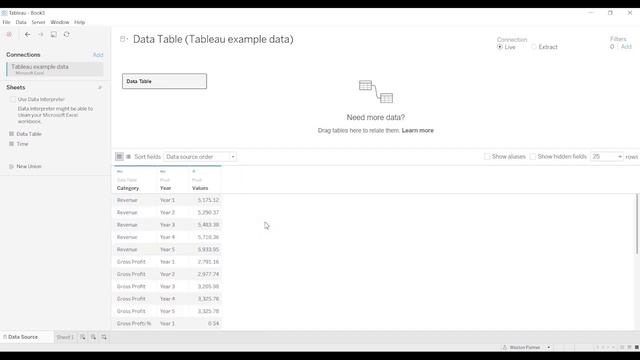Switch to the Sheet 1 tab
640x360 pixels.
coord(65,337)
